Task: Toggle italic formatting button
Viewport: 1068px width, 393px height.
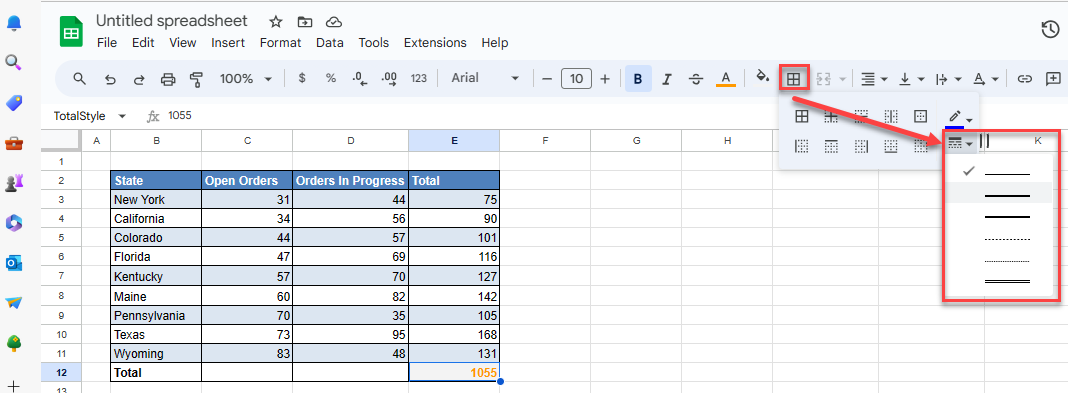Action: (667, 79)
